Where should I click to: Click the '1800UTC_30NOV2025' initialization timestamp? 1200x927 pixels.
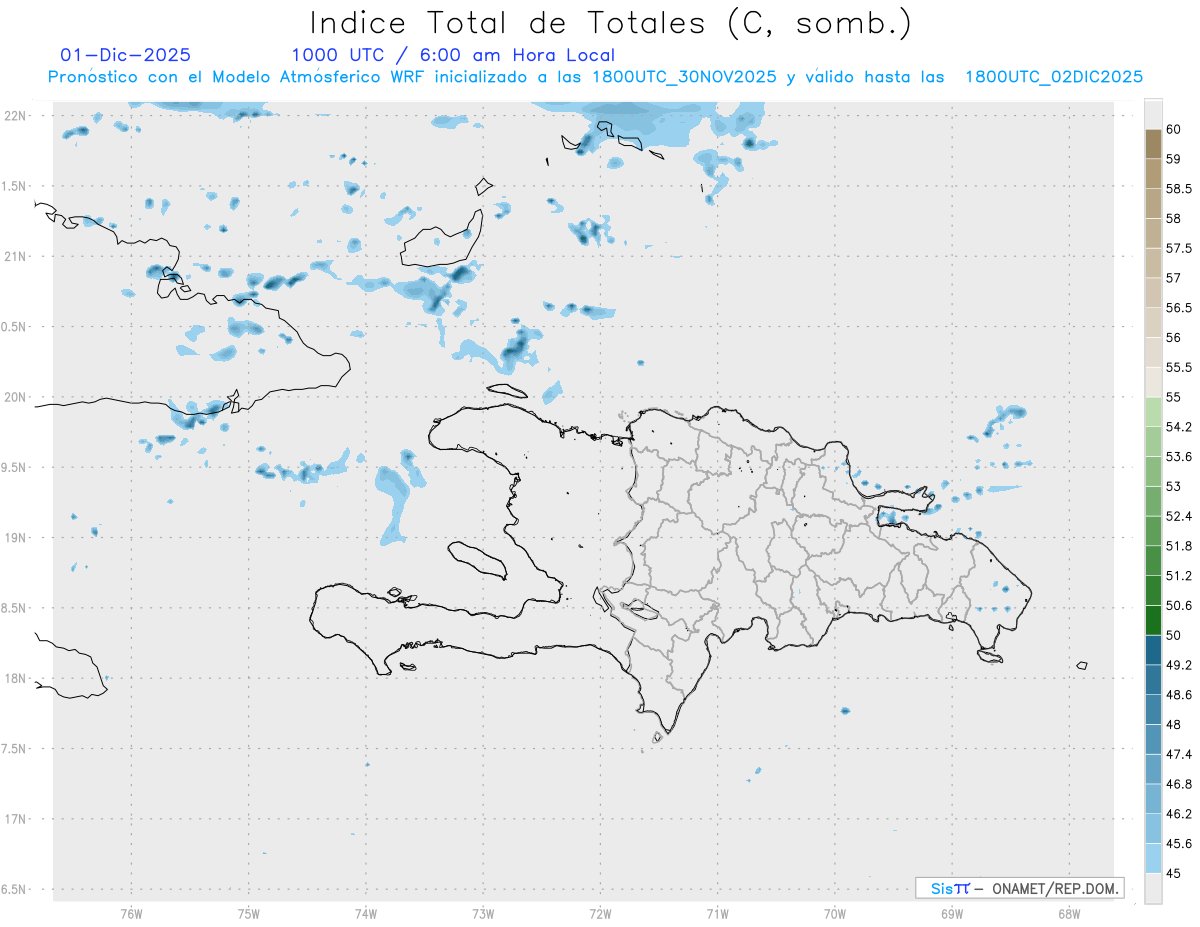[684, 77]
